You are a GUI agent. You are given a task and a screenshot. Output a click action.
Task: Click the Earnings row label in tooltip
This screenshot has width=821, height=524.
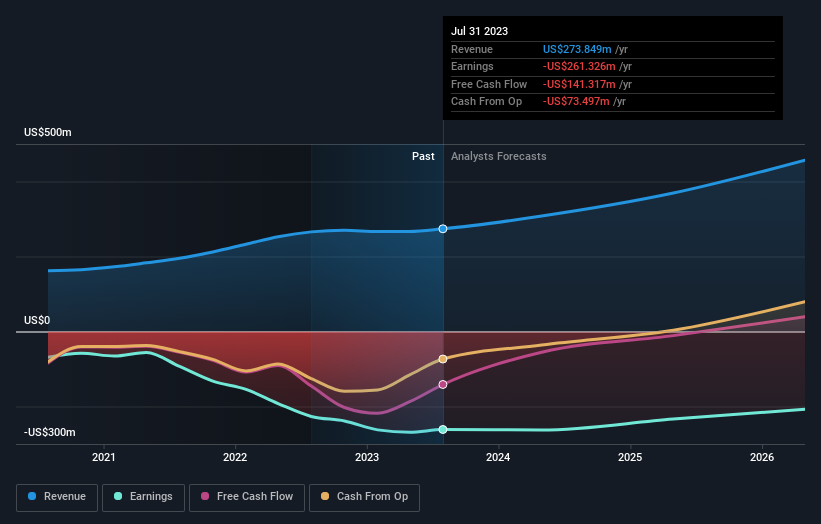point(472,66)
